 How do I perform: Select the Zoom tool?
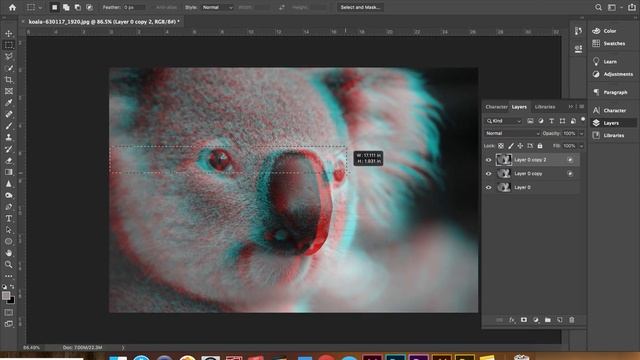pyautogui.click(x=9, y=264)
